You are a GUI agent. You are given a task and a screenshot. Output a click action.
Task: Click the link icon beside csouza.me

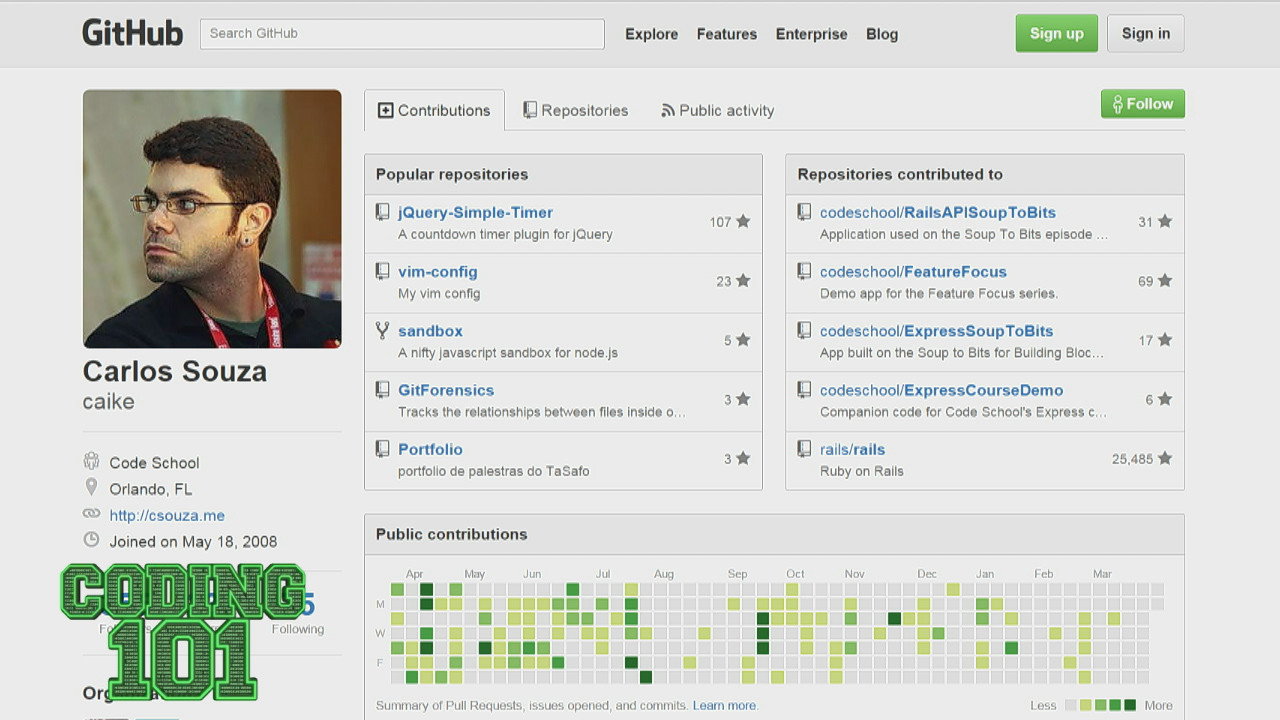coord(92,514)
